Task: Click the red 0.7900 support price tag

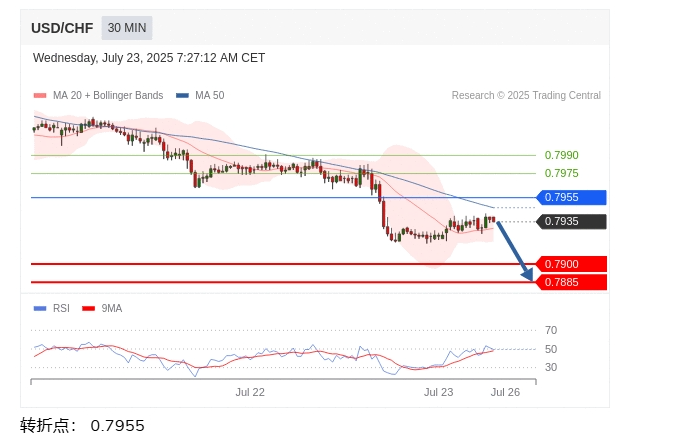Action: (571, 264)
